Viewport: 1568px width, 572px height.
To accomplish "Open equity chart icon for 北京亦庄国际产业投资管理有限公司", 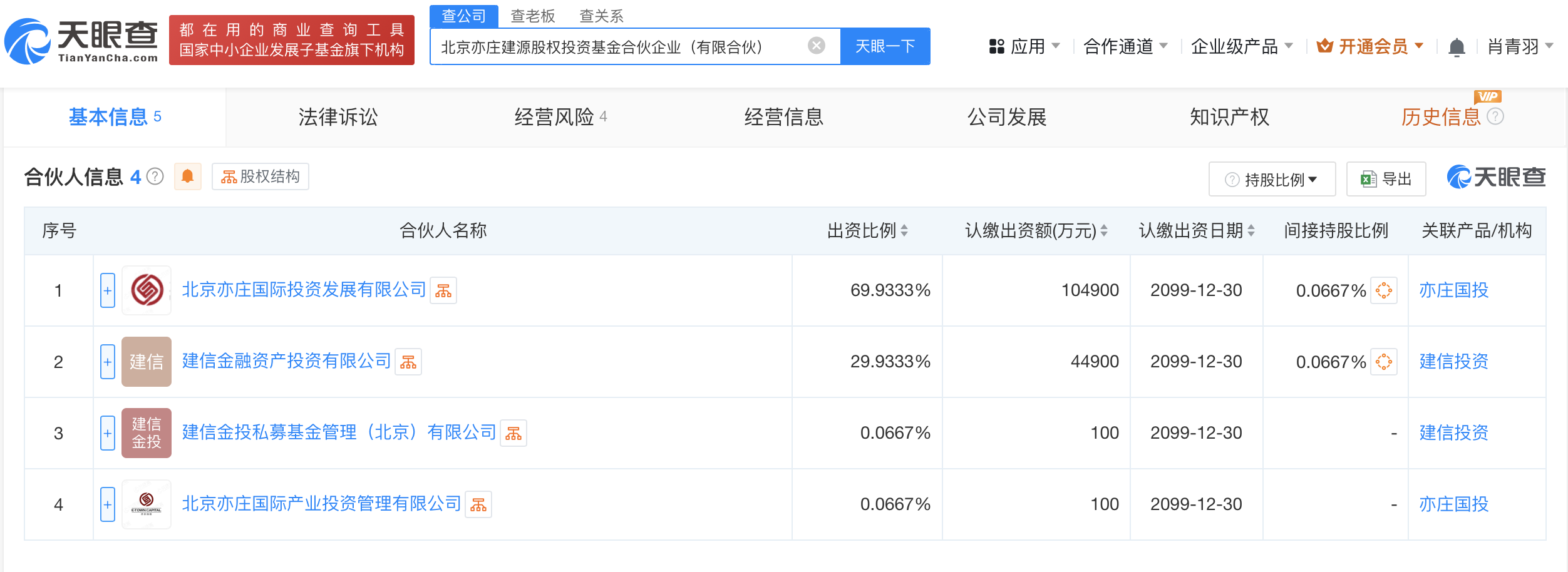I will pos(478,504).
